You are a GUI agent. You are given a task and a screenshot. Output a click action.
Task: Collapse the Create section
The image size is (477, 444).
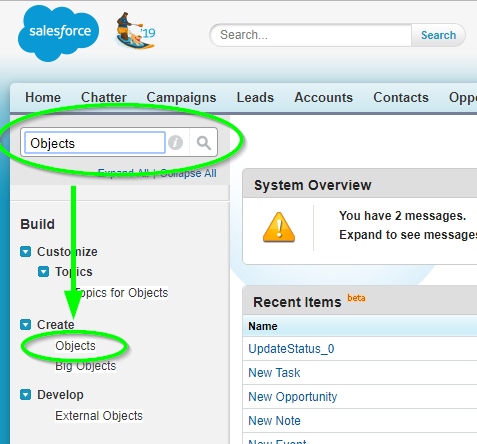coord(26,325)
